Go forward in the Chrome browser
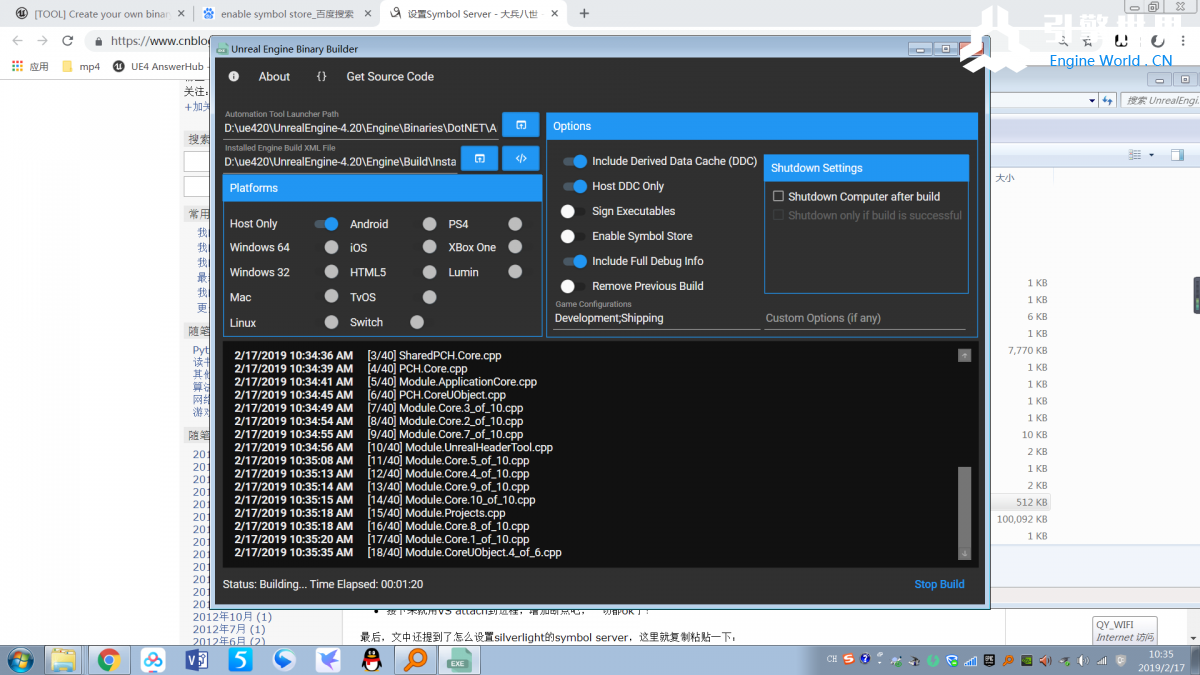 click(42, 41)
